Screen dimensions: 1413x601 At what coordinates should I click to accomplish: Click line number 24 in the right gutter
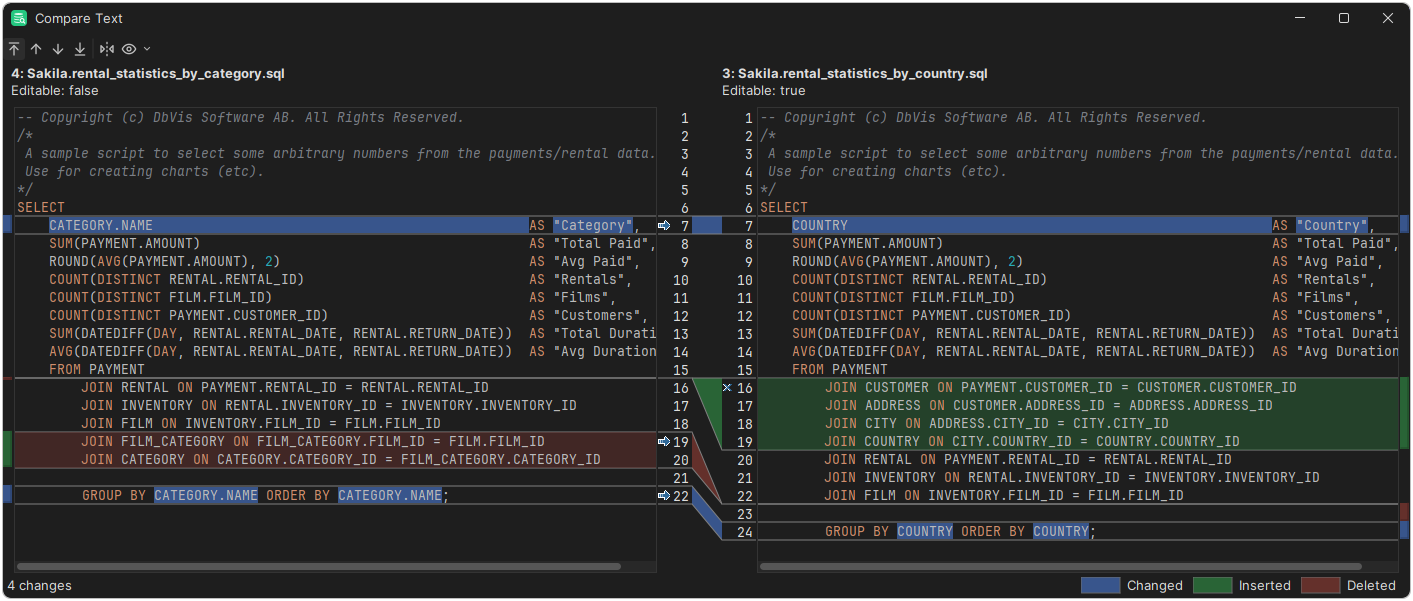click(x=744, y=532)
